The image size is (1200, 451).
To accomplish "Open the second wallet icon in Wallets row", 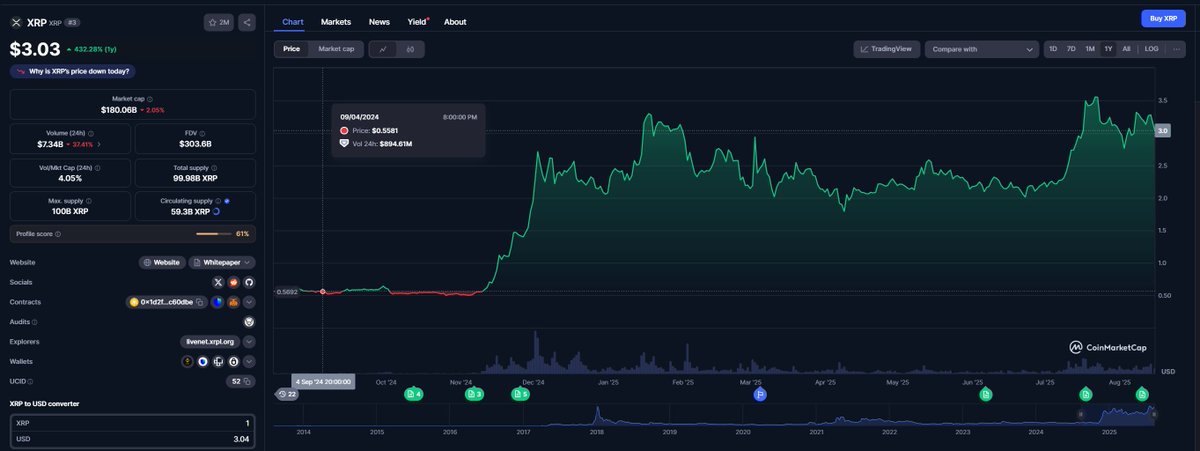I will 202,361.
